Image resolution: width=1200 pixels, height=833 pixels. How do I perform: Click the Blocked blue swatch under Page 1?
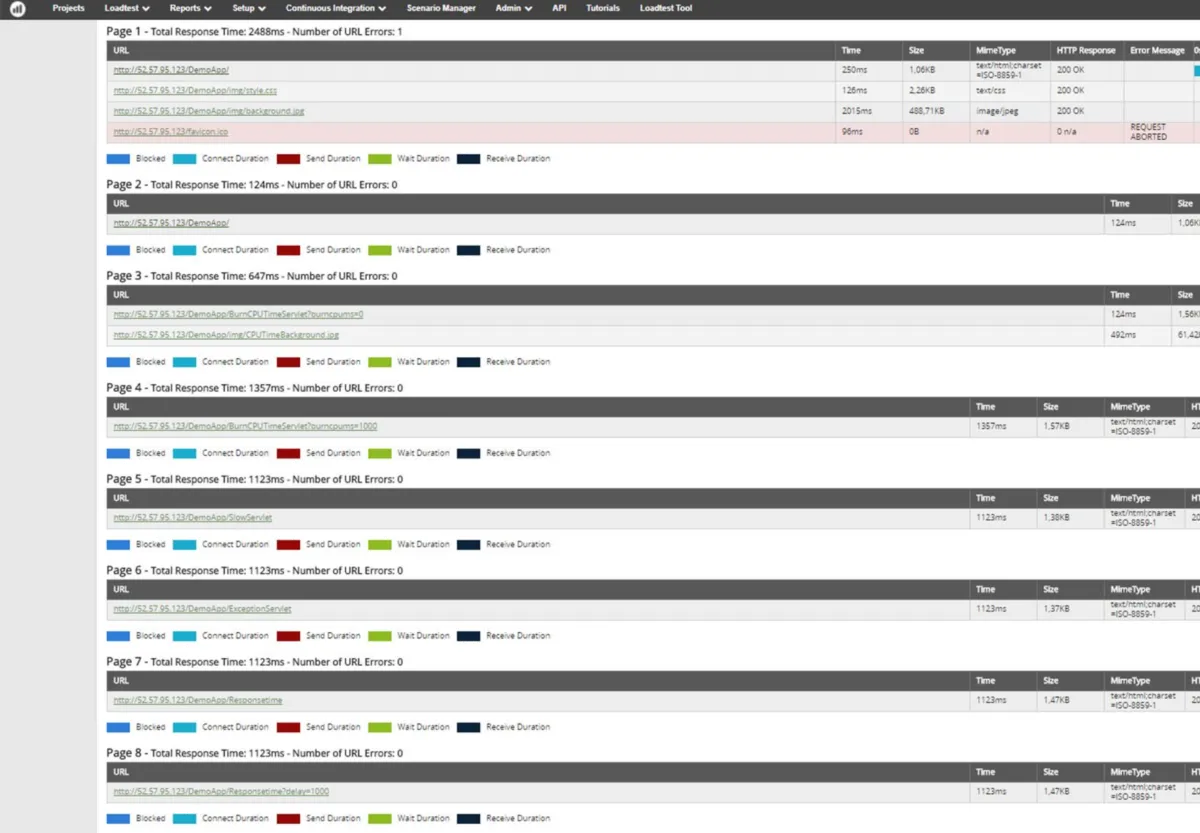coord(118,158)
